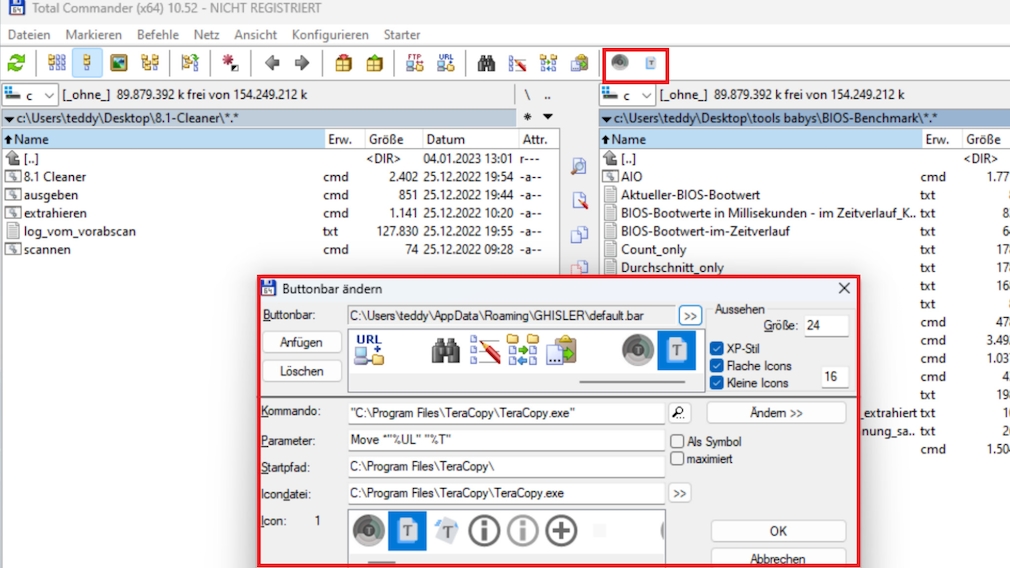Open the left panel drive dropdown
1010x568 pixels.
coord(32,95)
